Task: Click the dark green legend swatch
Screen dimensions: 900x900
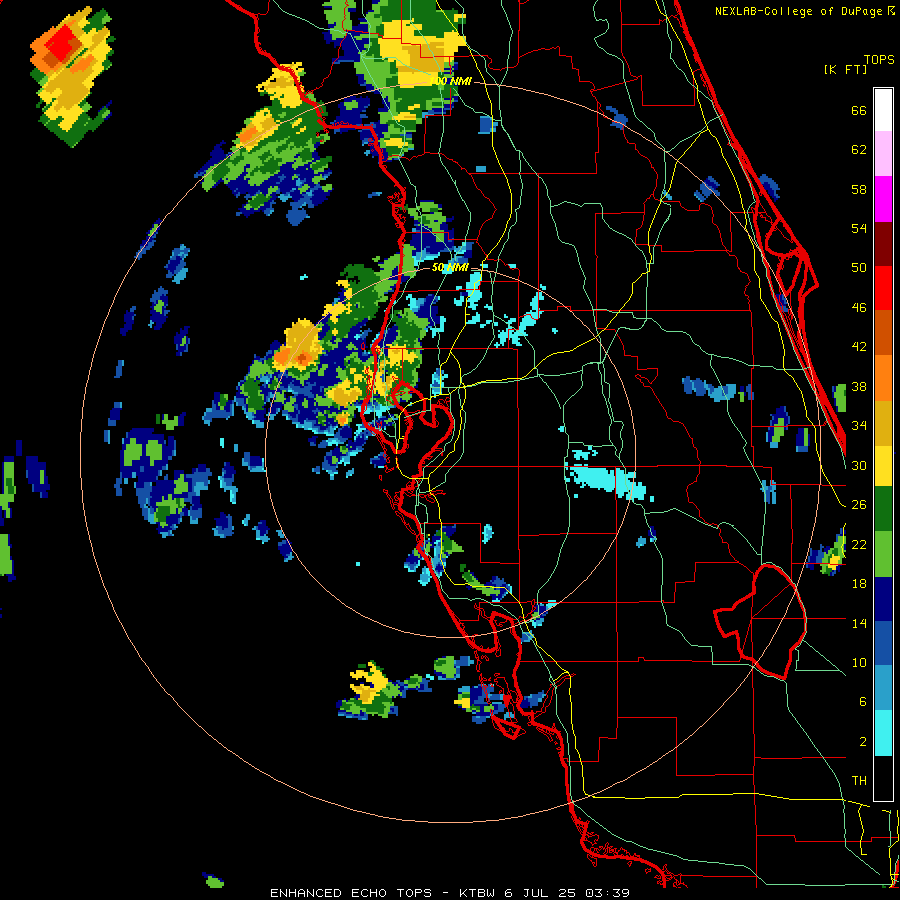Action: click(x=883, y=509)
